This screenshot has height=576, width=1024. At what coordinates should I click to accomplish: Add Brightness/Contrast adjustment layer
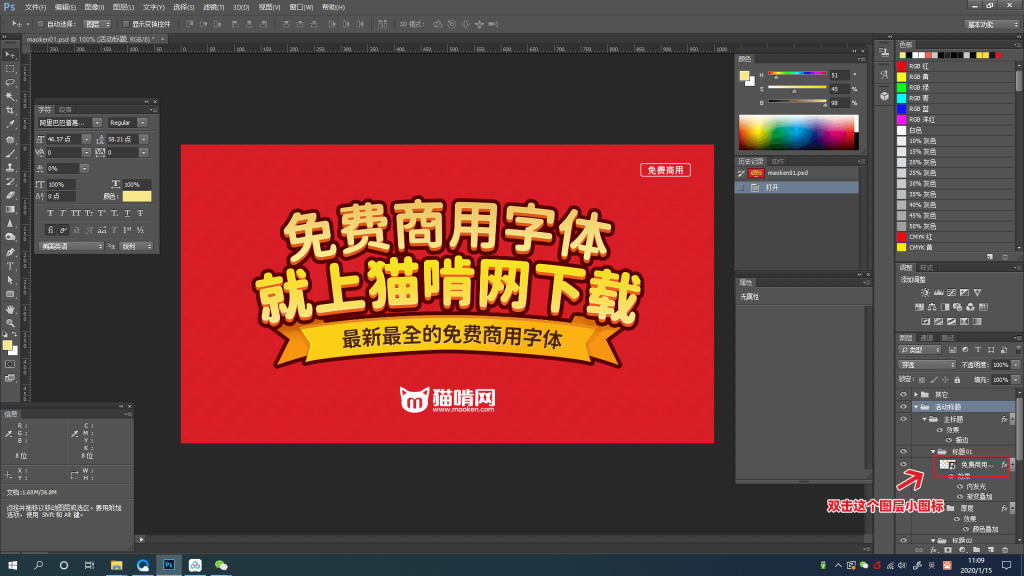(925, 293)
